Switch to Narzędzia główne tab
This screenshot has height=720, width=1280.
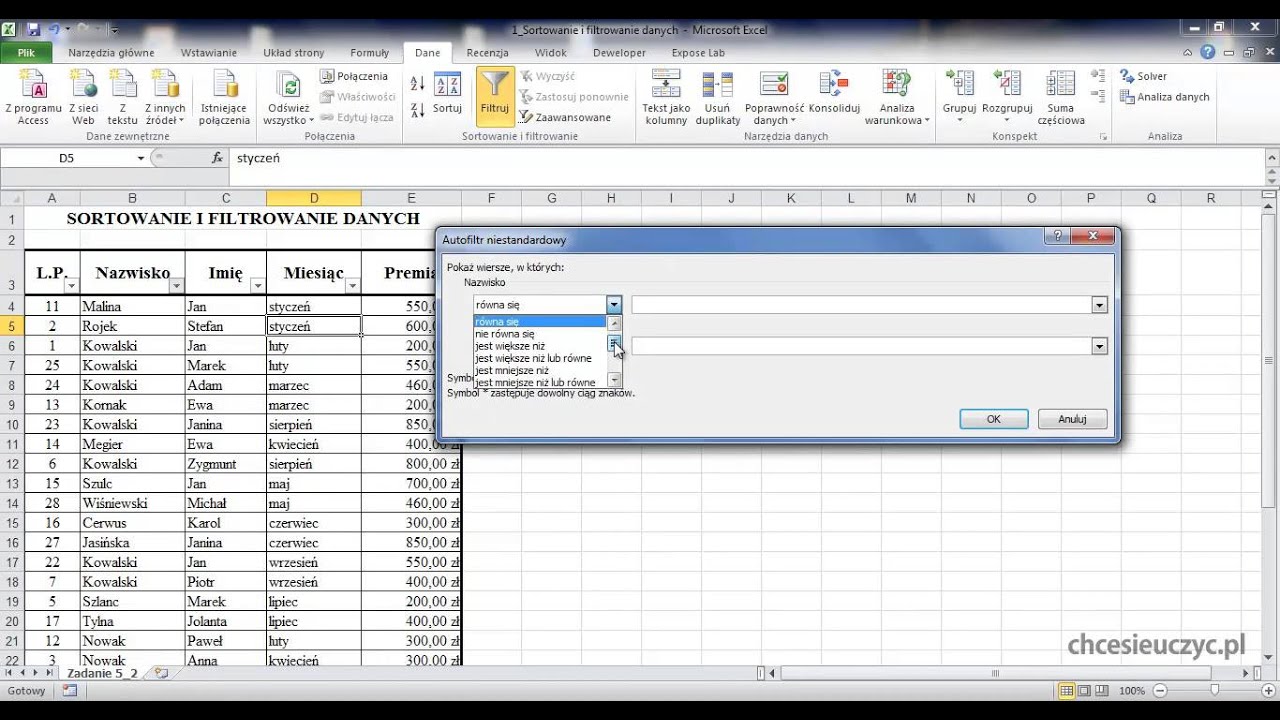click(111, 53)
